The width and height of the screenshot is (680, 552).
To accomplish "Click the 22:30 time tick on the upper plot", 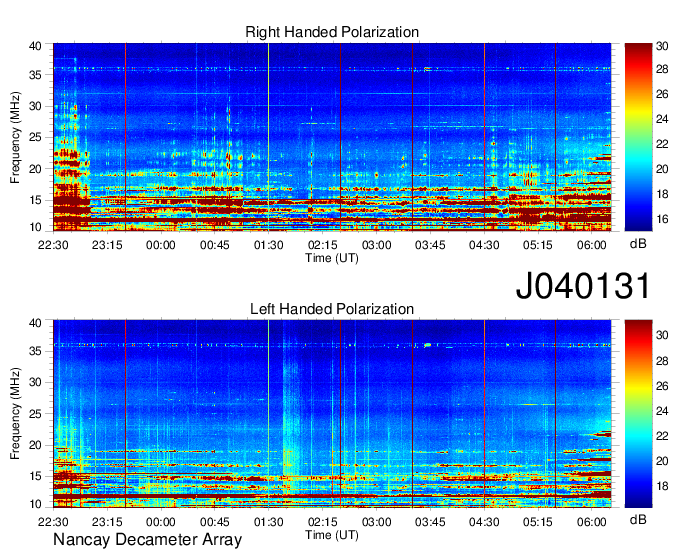I will [53, 245].
